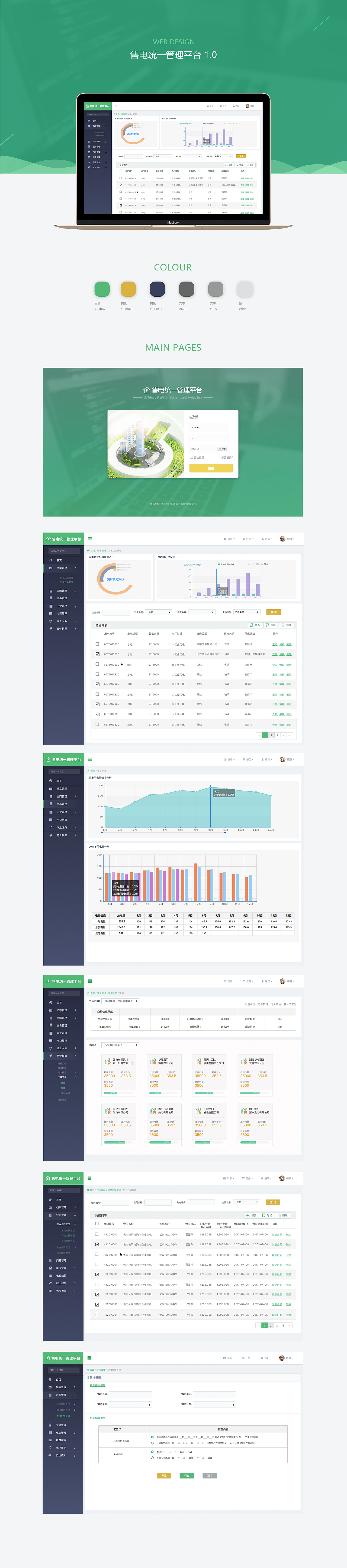Click house logo icon on 新增模板 page sidebar header
Screen dimensions: 347x1568
tap(47, 1358)
